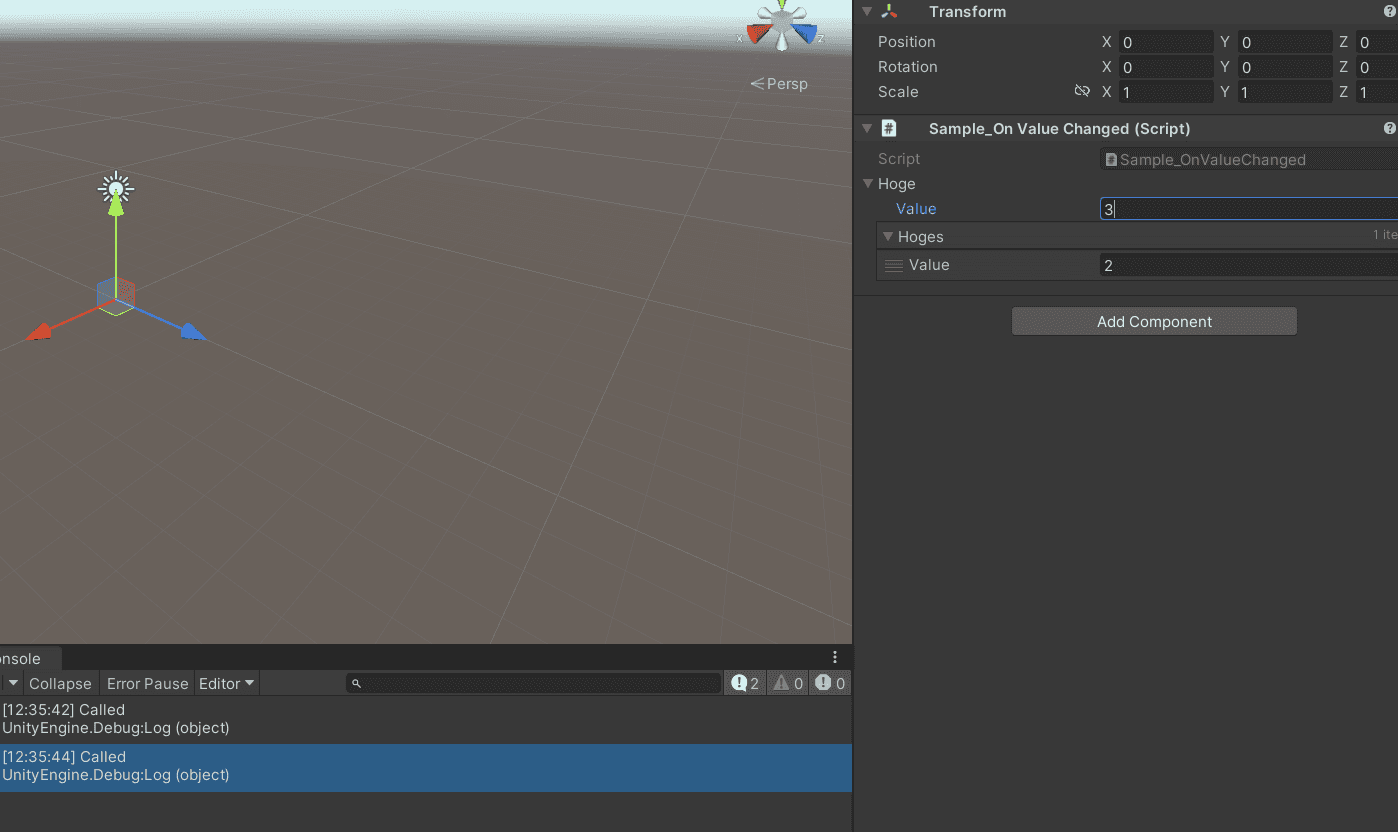Screen dimensions: 1398x832
Task: Click the Add Component button
Action: 1154,321
